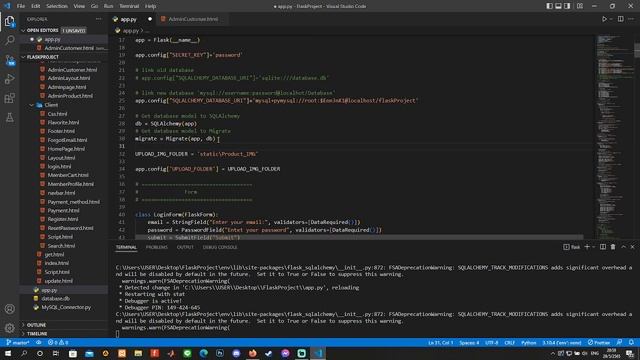The image size is (640, 360).
Task: Open HomePage.html in explorer
Action: pyautogui.click(x=66, y=149)
